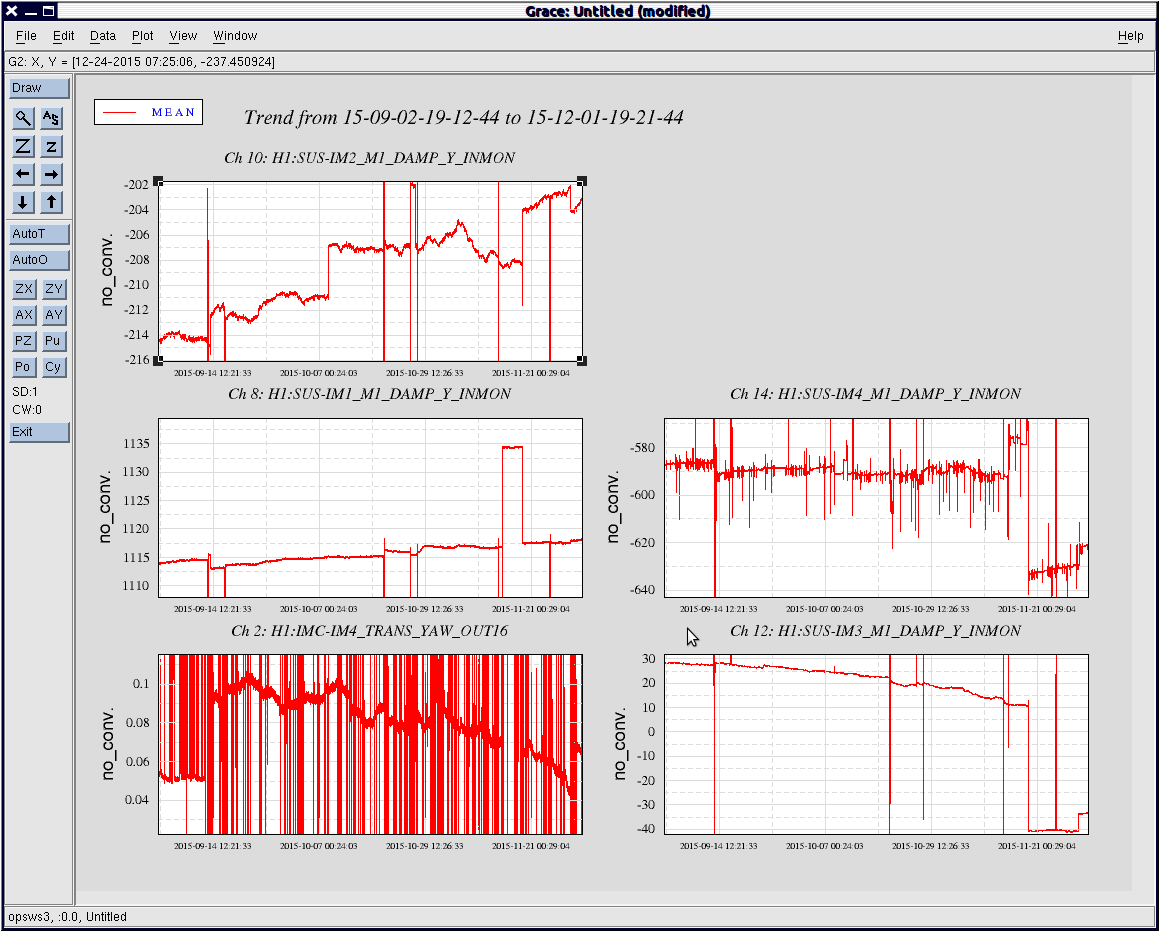Click the Ch 14 graph title
The width and height of the screenshot is (1160, 932).
pos(876,394)
